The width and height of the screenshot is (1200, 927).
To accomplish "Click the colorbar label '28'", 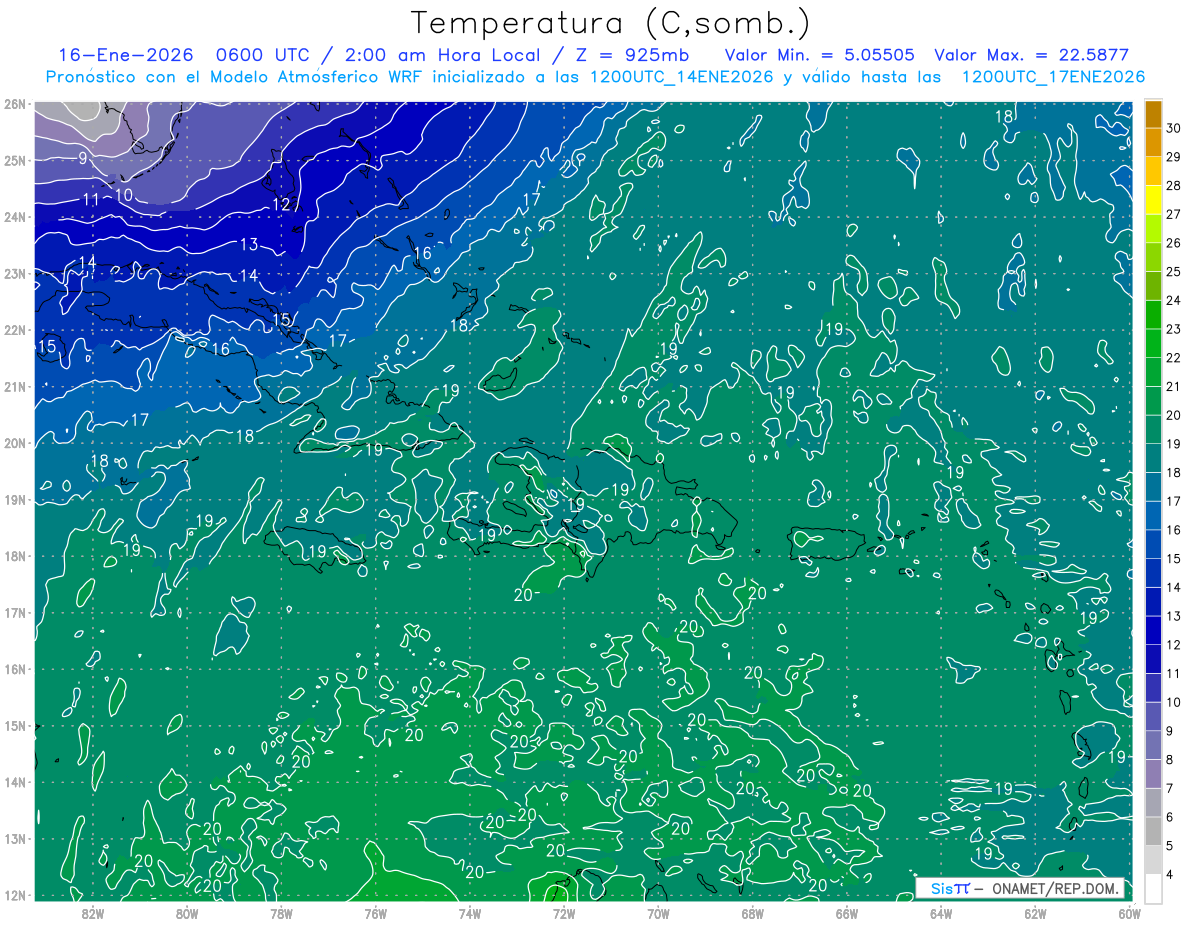I will pyautogui.click(x=1173, y=186).
